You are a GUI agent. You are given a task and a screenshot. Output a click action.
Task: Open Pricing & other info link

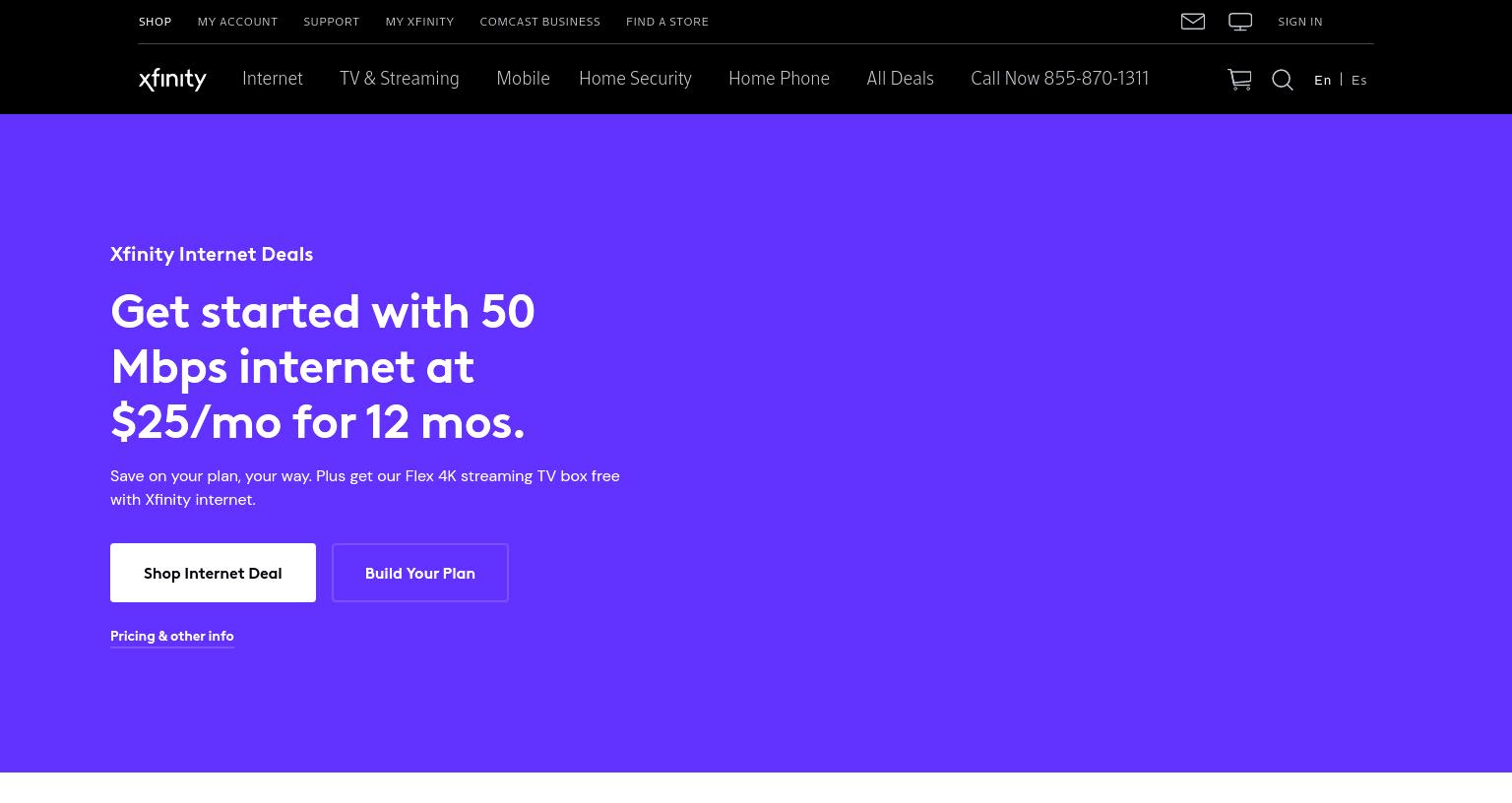[x=172, y=637]
